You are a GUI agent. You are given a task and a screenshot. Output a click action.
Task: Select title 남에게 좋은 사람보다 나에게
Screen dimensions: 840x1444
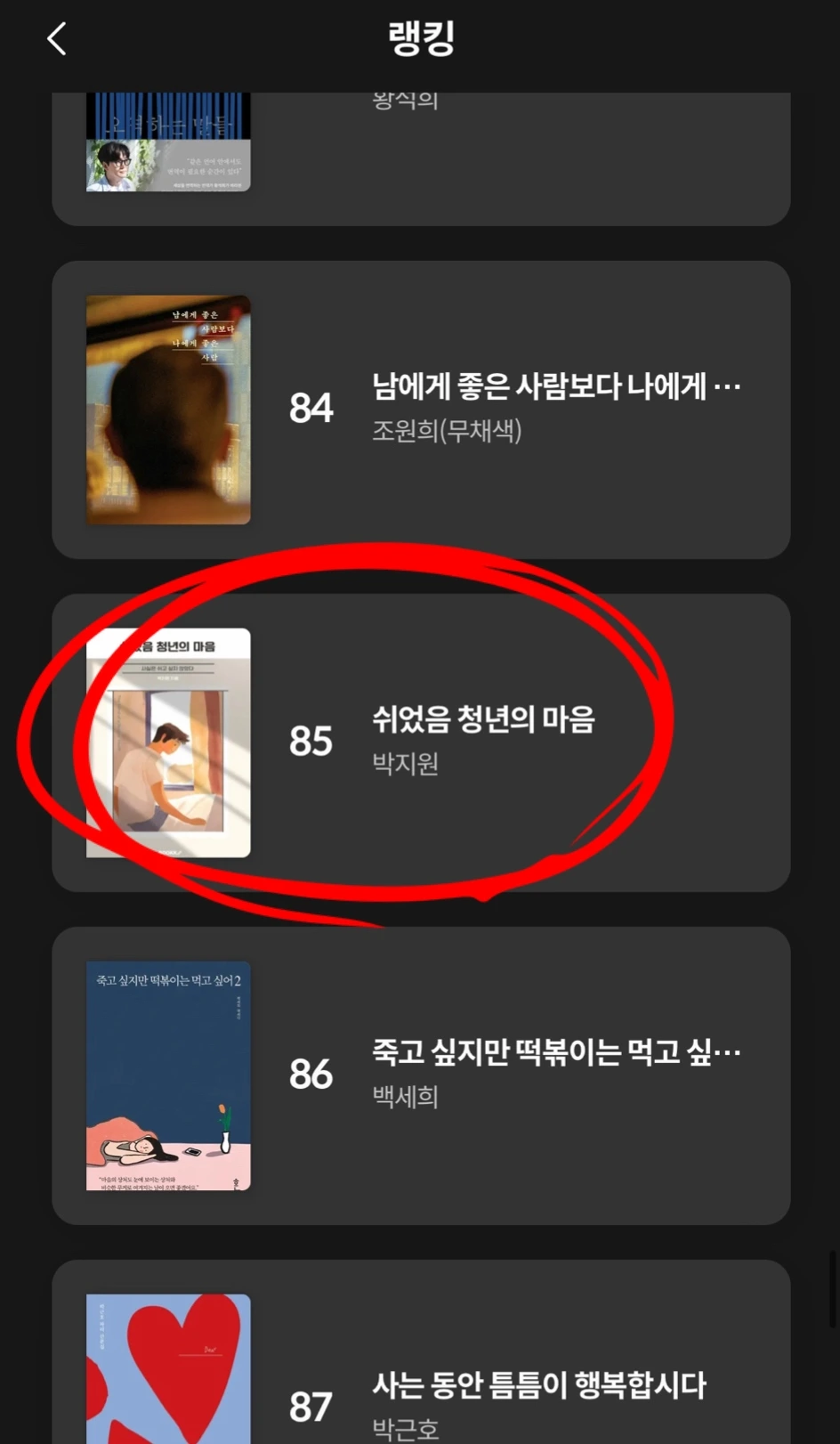(556, 387)
